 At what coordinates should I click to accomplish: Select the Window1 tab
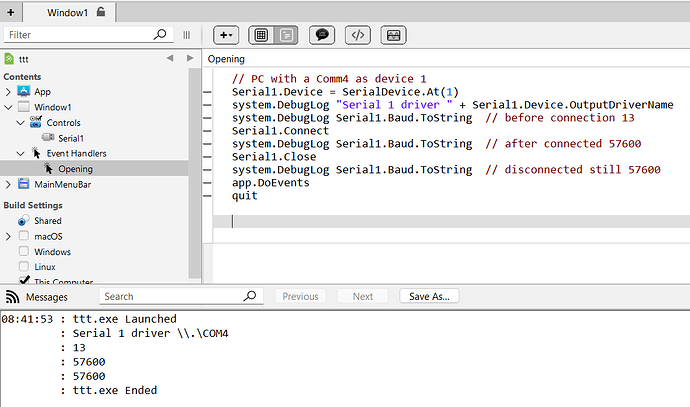pos(68,13)
